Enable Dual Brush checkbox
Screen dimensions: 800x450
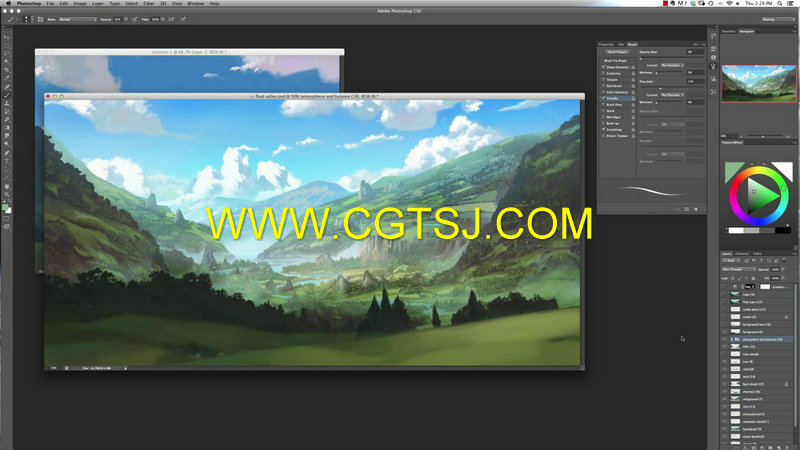[604, 86]
